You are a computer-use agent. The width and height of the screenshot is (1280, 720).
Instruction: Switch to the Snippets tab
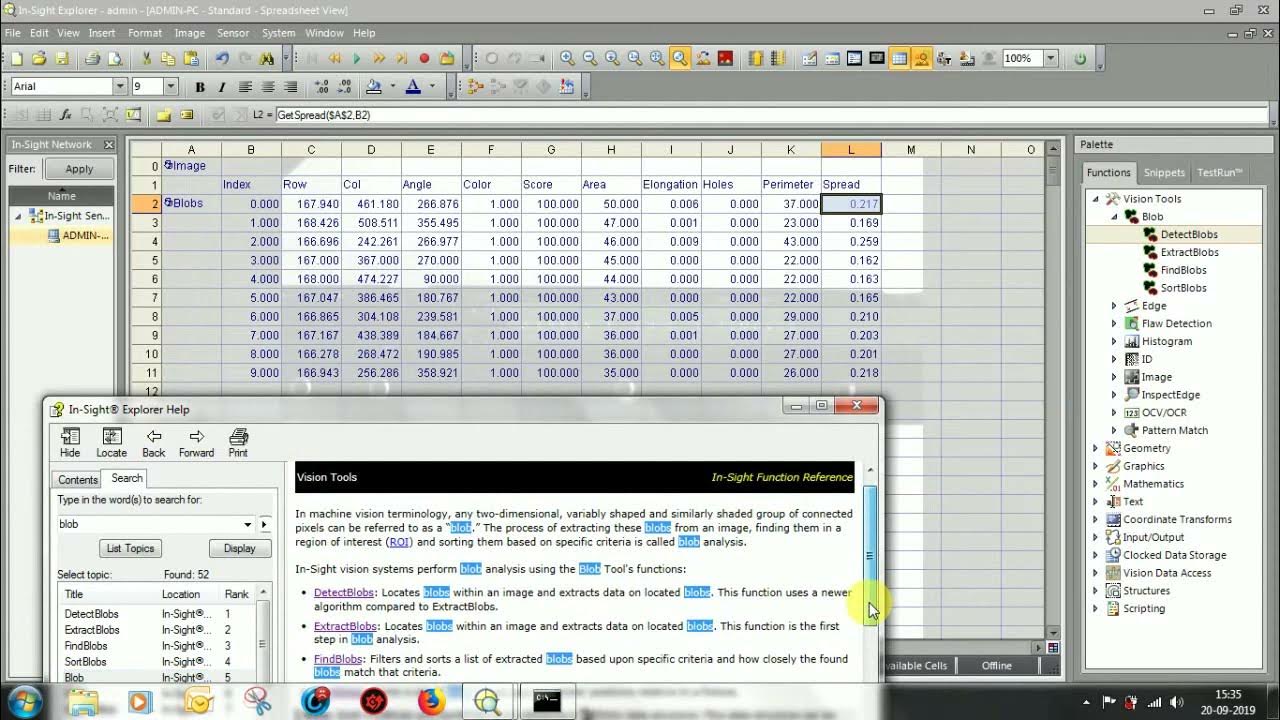1164,173
